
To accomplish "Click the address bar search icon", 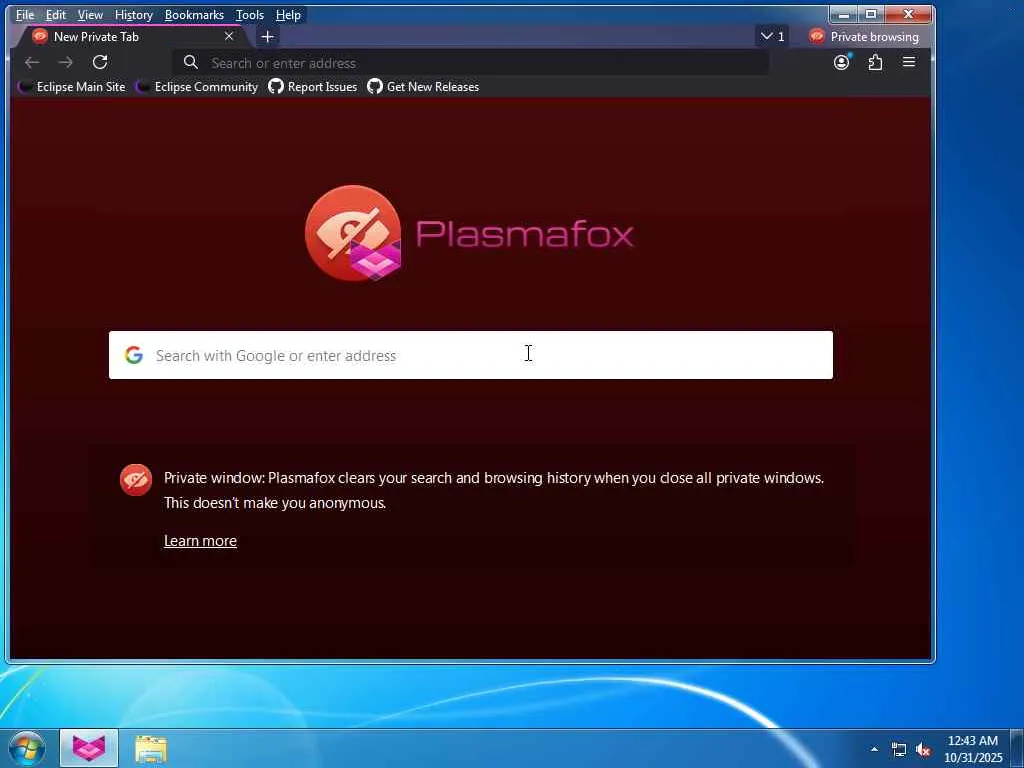I will point(191,63).
